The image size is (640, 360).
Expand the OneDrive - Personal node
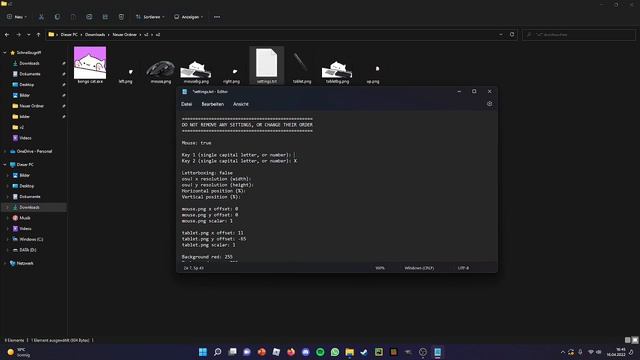click(x=5, y=151)
